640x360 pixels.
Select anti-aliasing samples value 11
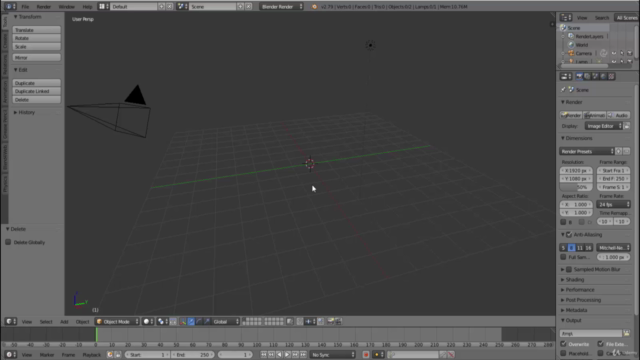pos(580,248)
